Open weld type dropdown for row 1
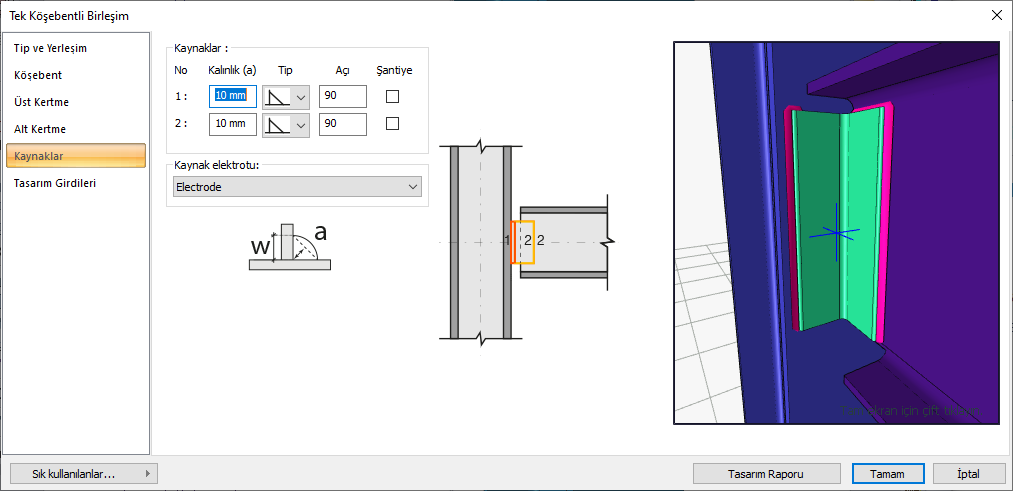 point(300,97)
